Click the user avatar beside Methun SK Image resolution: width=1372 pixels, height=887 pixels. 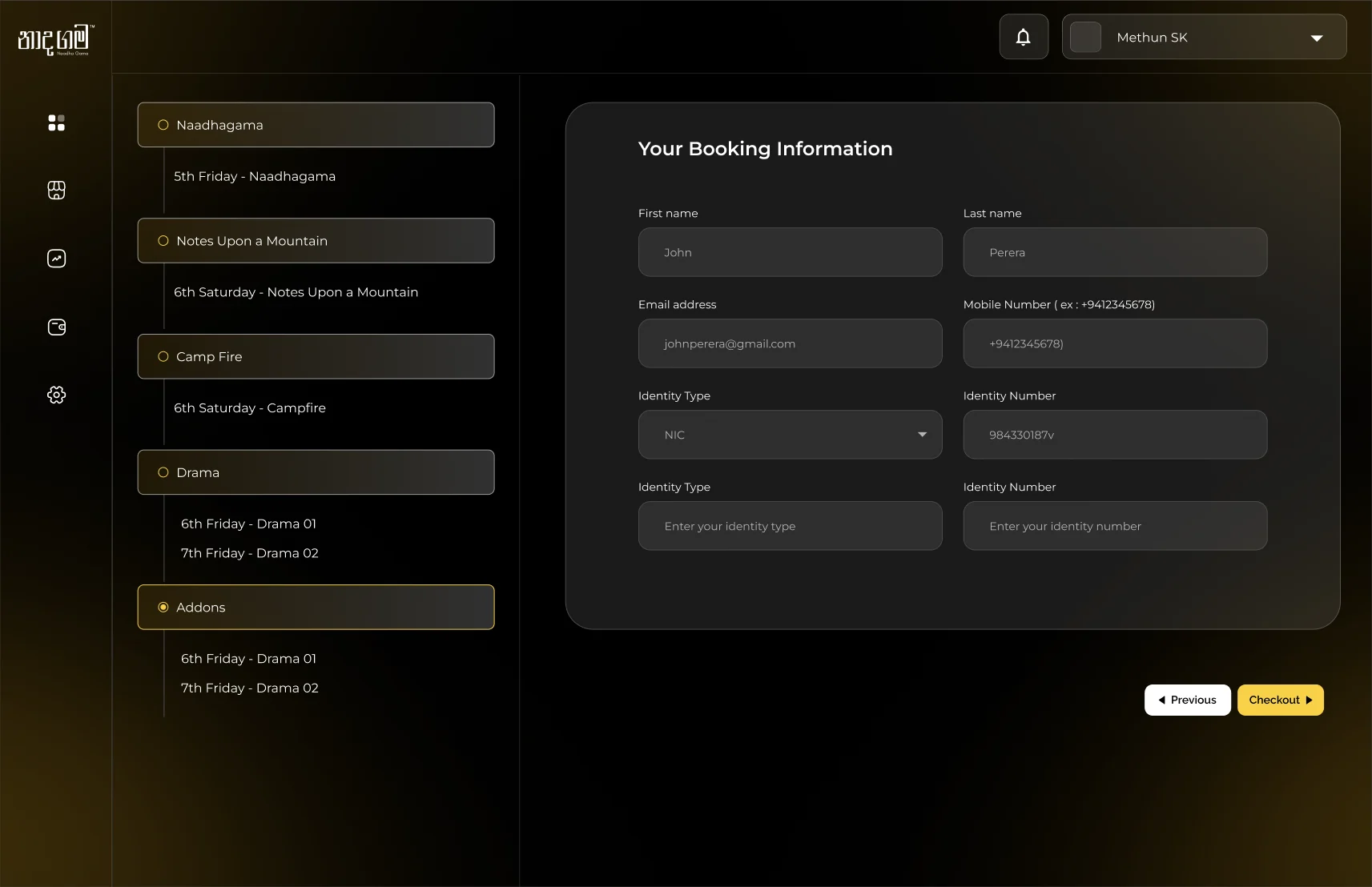click(x=1086, y=37)
